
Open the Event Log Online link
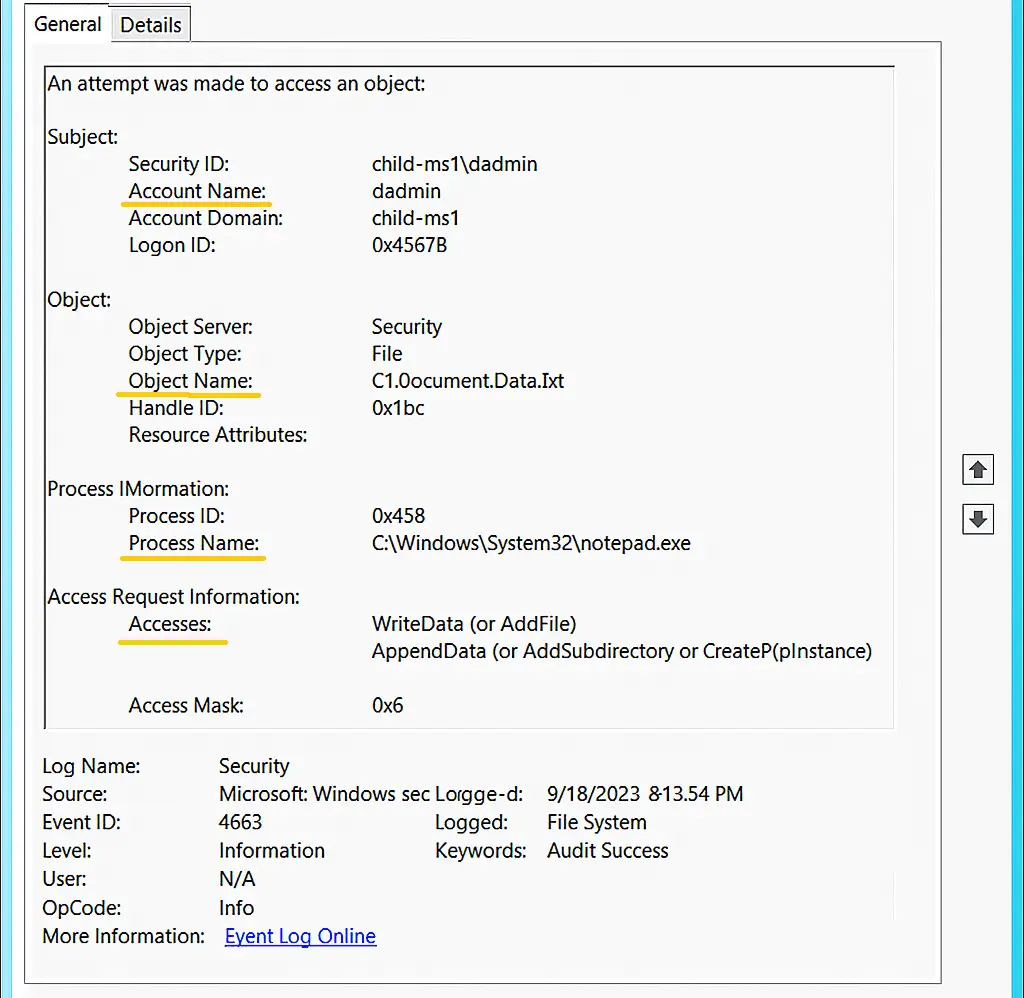coord(299,936)
